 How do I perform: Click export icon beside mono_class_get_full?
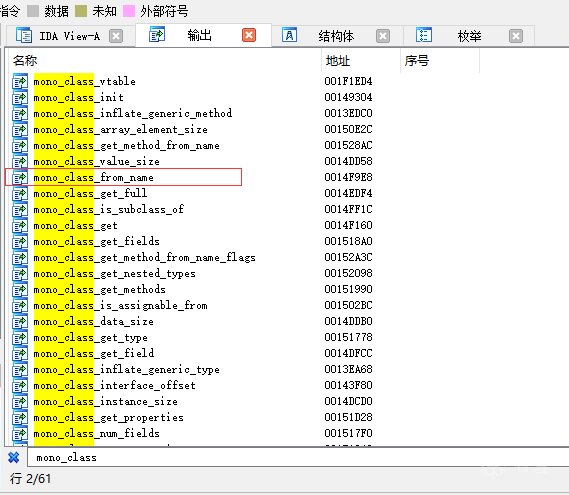(20, 193)
